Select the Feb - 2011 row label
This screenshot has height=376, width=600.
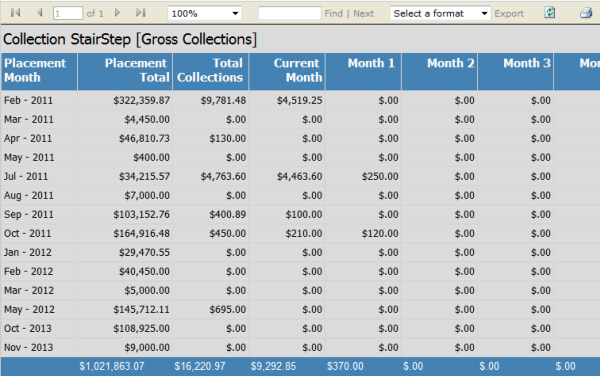[x=28, y=100]
